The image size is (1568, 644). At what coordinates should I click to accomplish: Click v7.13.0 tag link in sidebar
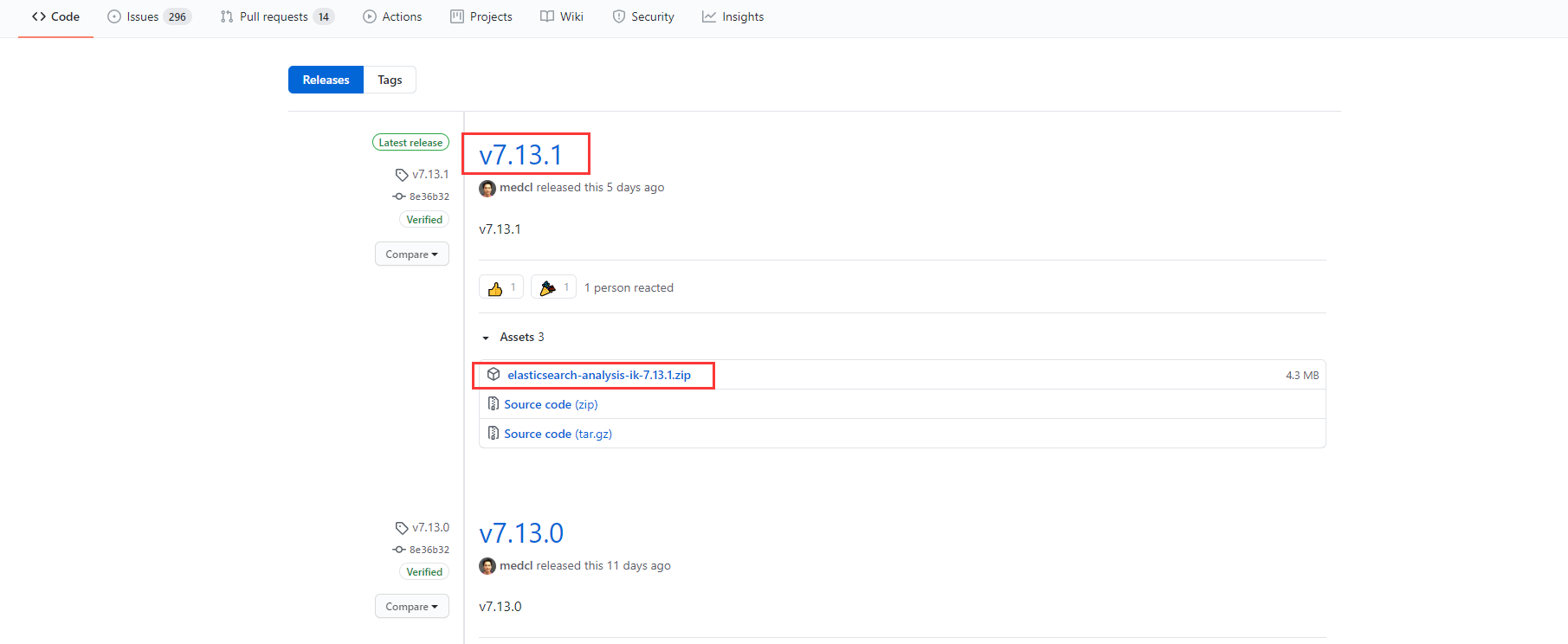pyautogui.click(x=430, y=527)
